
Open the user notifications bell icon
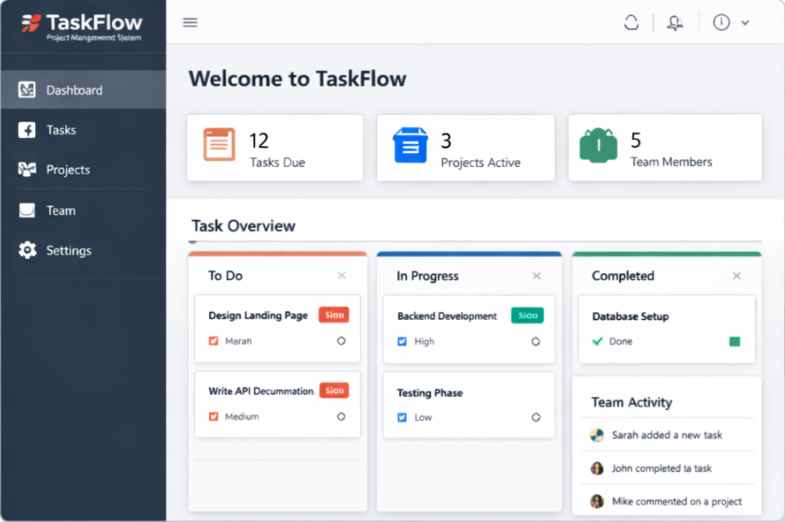click(x=675, y=23)
